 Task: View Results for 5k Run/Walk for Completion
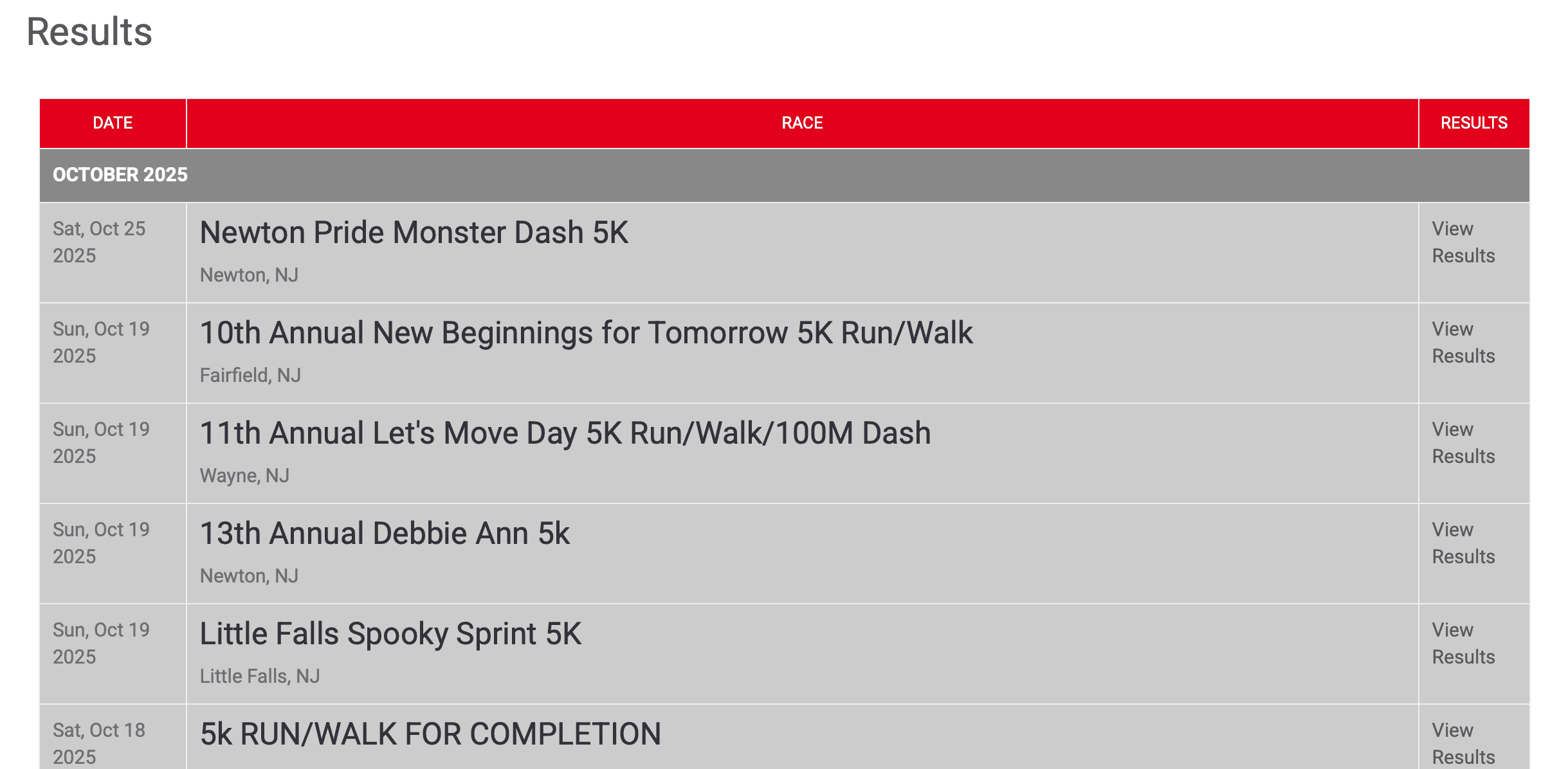point(1463,744)
